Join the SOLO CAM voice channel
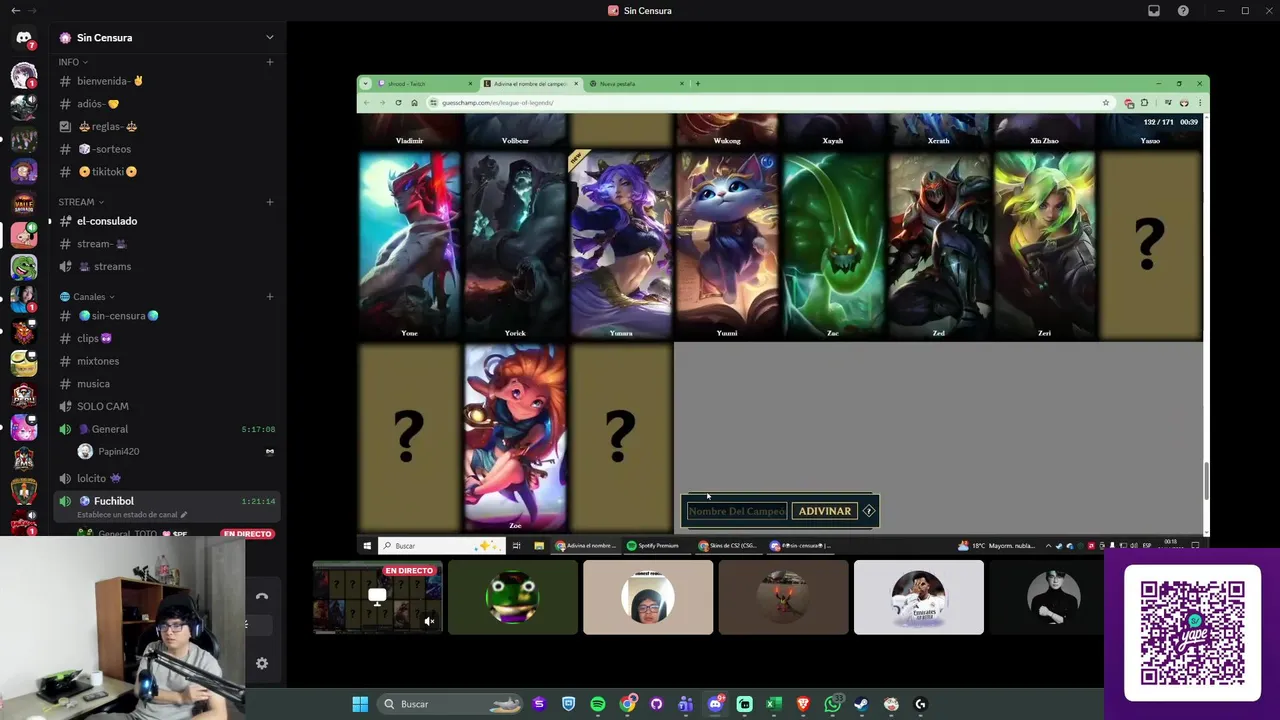 click(x=165, y=407)
